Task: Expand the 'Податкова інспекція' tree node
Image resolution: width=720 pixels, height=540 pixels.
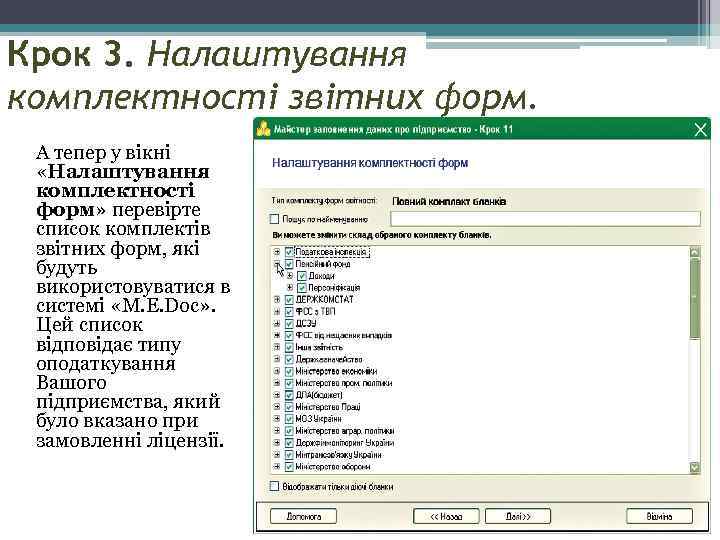Action: pos(277,252)
